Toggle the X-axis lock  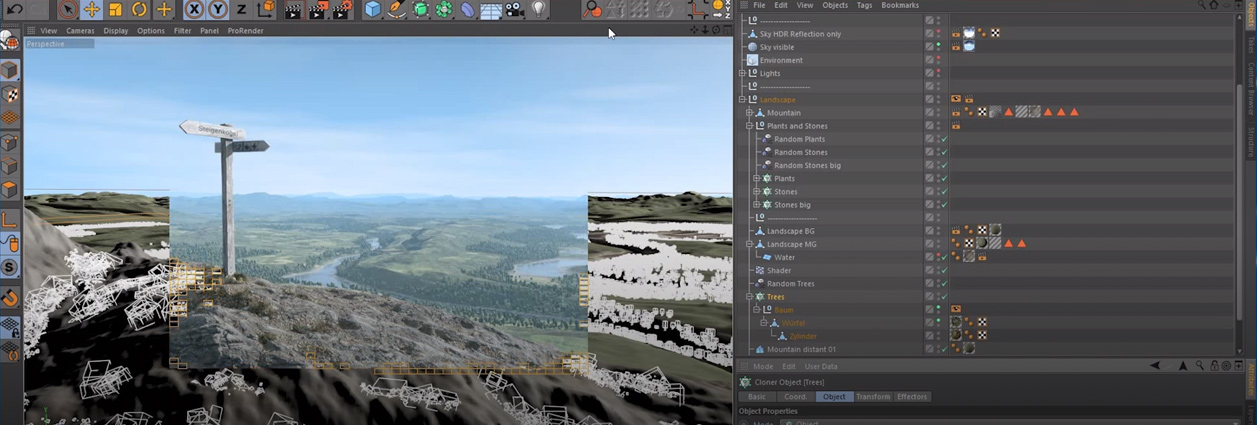(x=193, y=9)
